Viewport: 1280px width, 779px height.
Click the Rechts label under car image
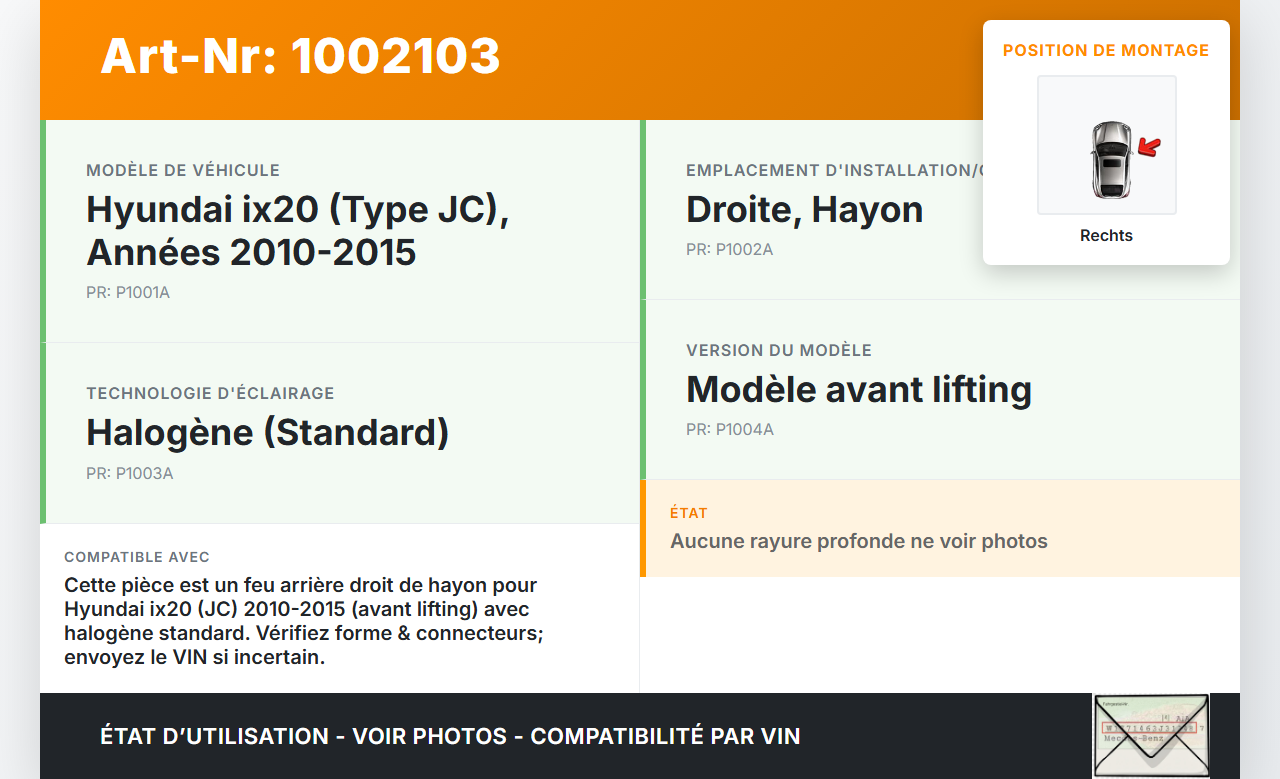(1106, 236)
